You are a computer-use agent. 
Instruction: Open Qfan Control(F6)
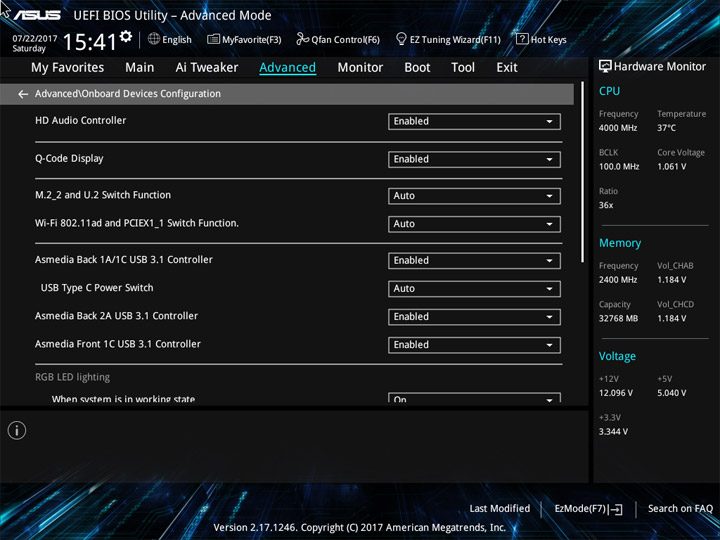point(338,39)
